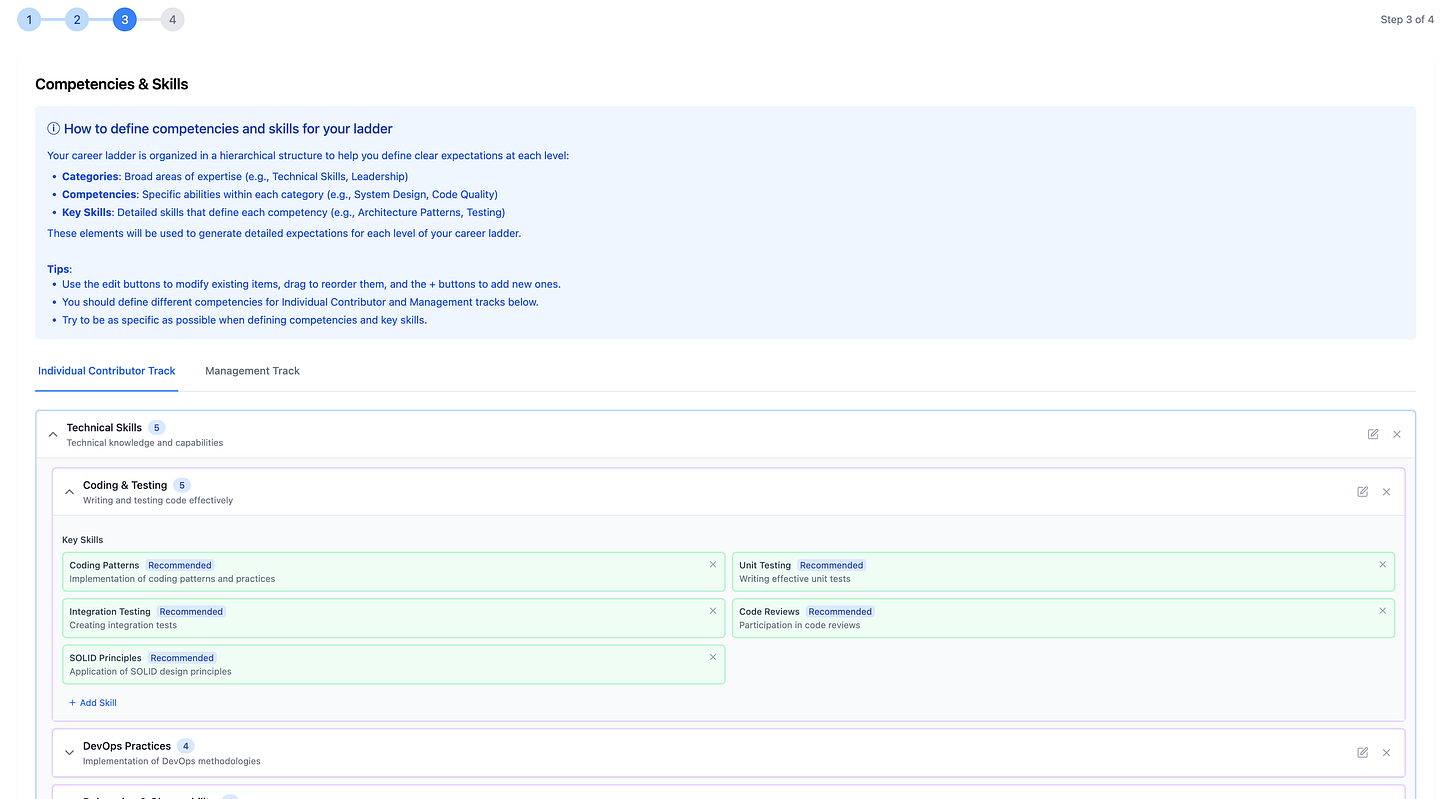Expand the DevOps Practices section
Image resolution: width=1456 pixels, height=799 pixels.
point(69,752)
